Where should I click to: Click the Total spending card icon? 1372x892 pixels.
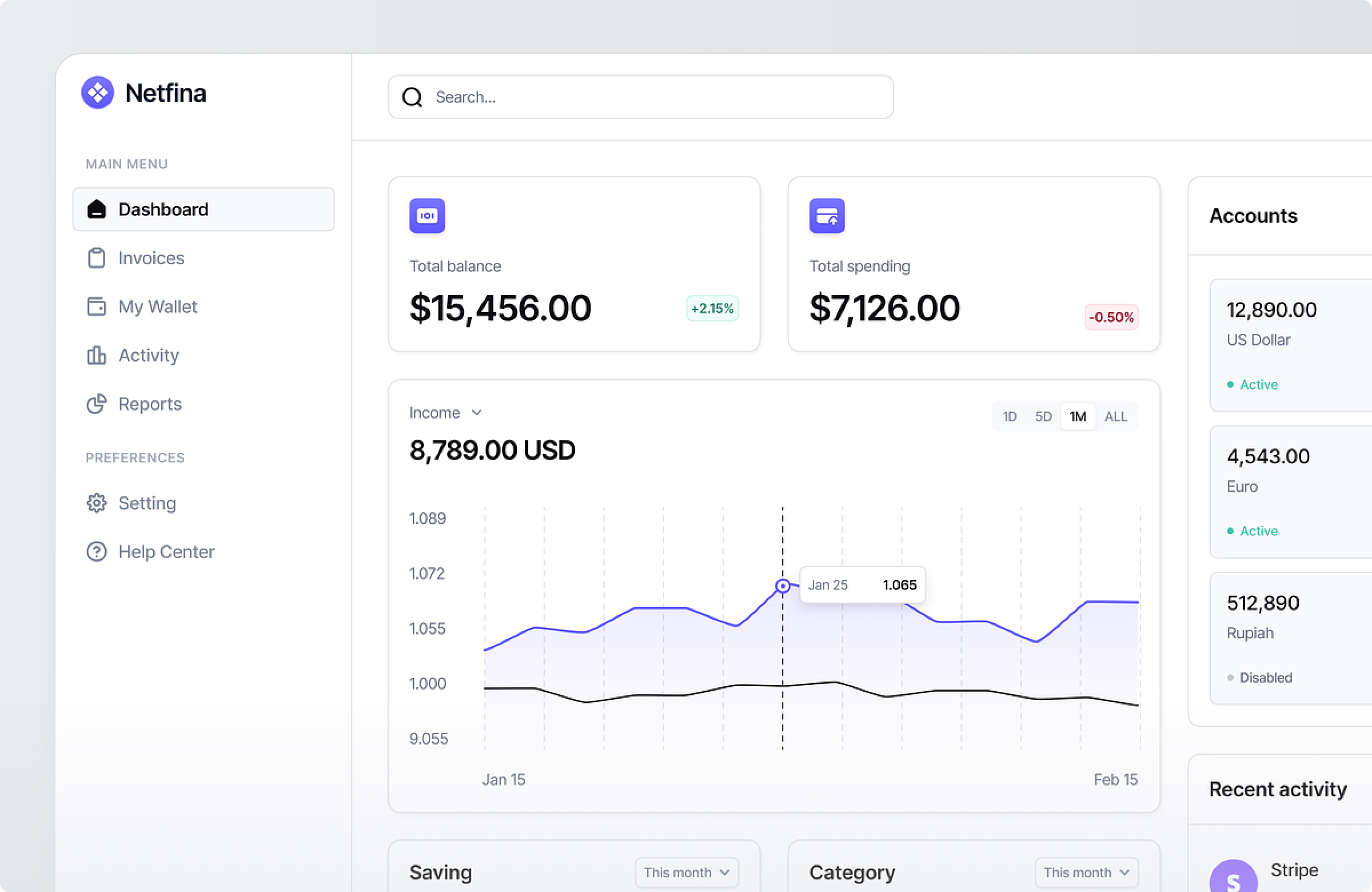click(826, 216)
